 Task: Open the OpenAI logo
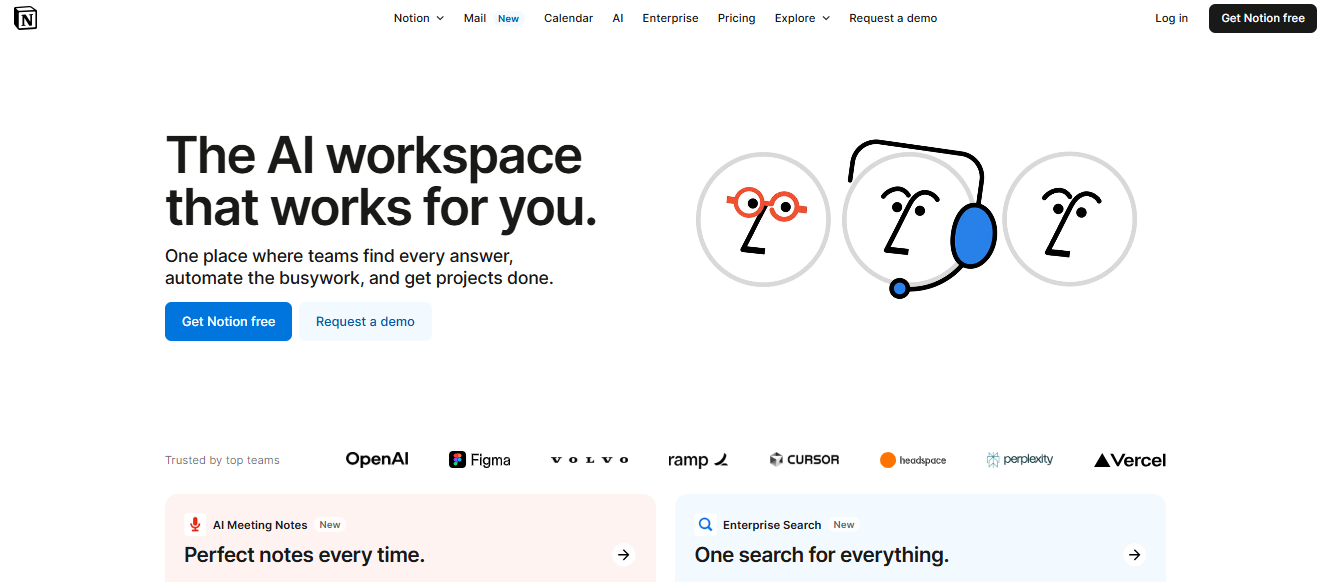tap(377, 459)
